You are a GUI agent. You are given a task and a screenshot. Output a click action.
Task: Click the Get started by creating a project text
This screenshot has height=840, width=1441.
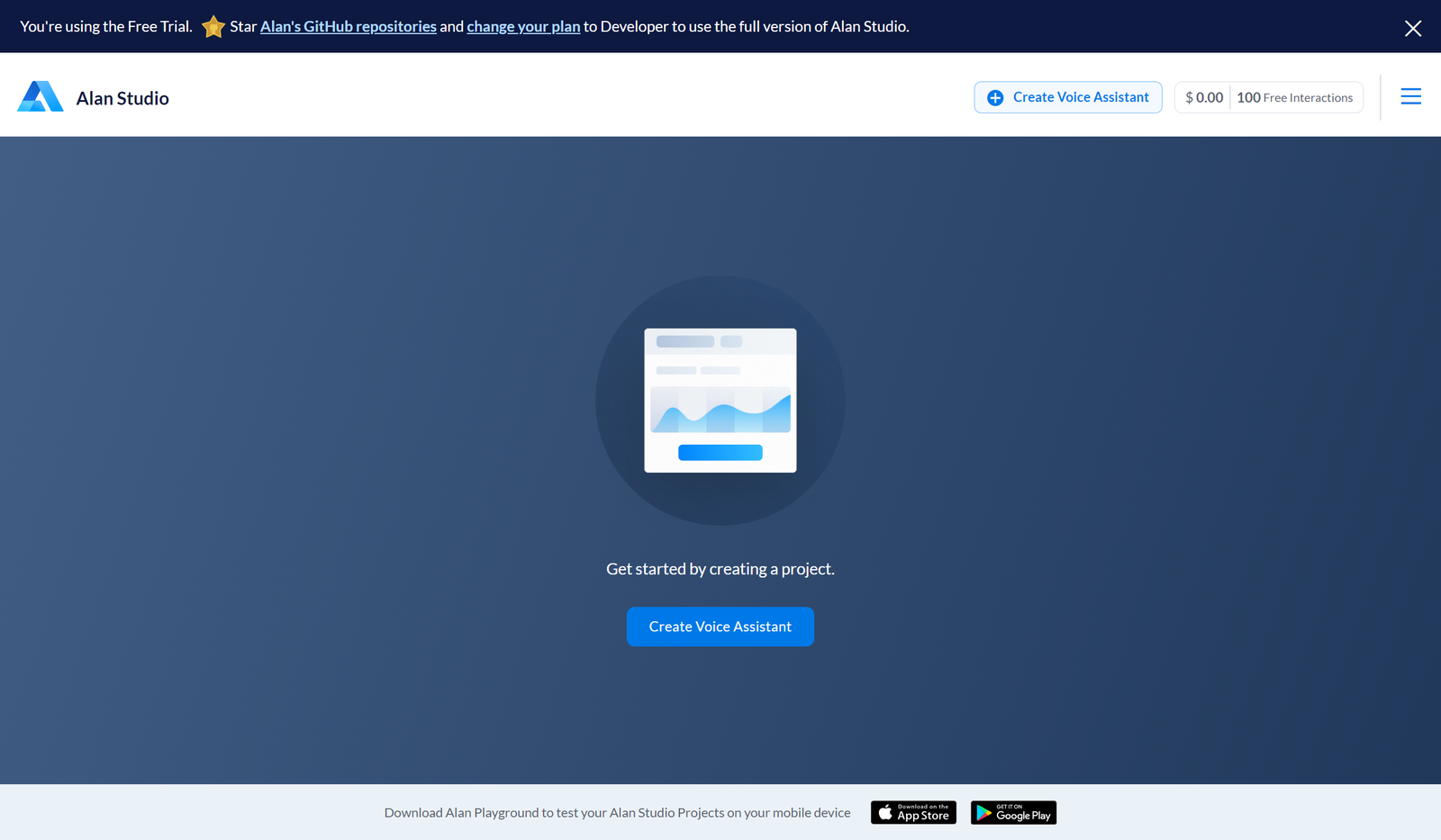coord(720,569)
